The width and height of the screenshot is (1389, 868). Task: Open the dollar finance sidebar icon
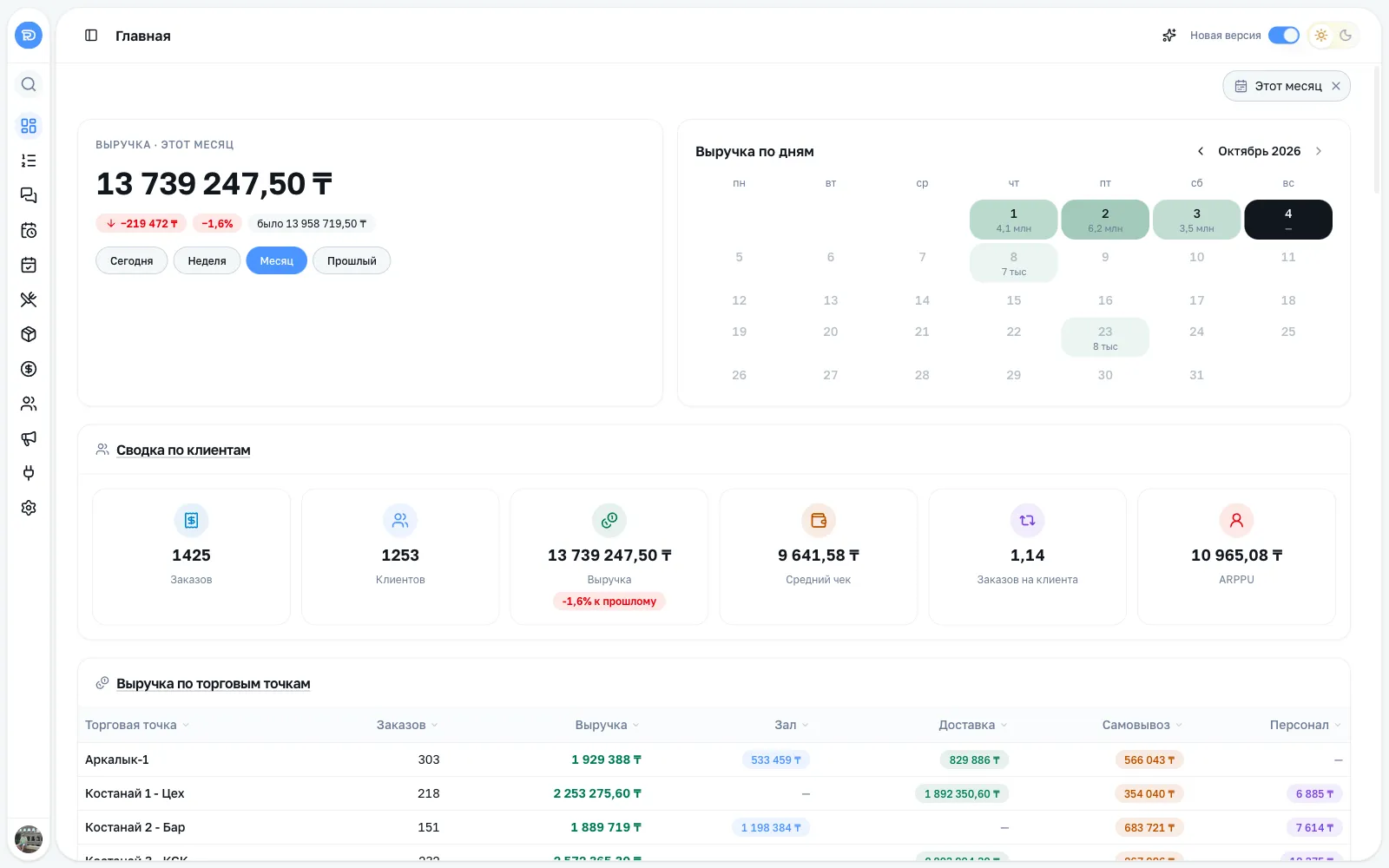click(x=29, y=369)
